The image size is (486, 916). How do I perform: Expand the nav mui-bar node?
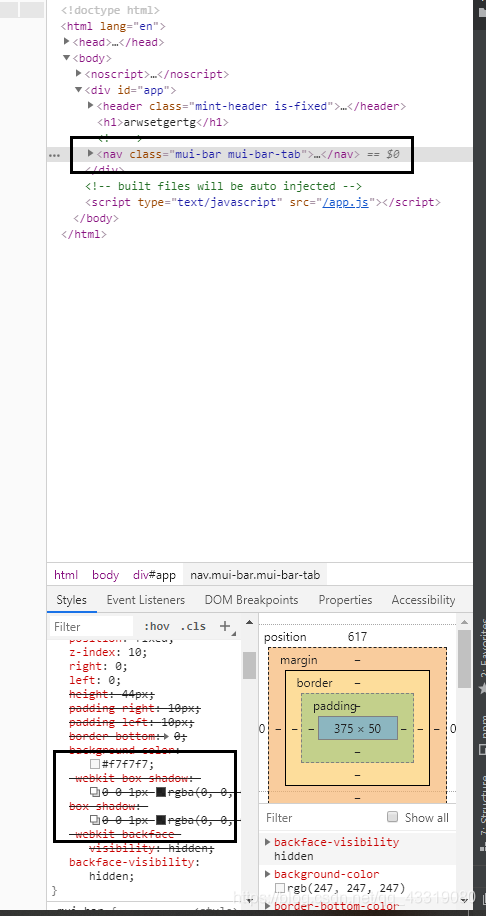(91, 154)
